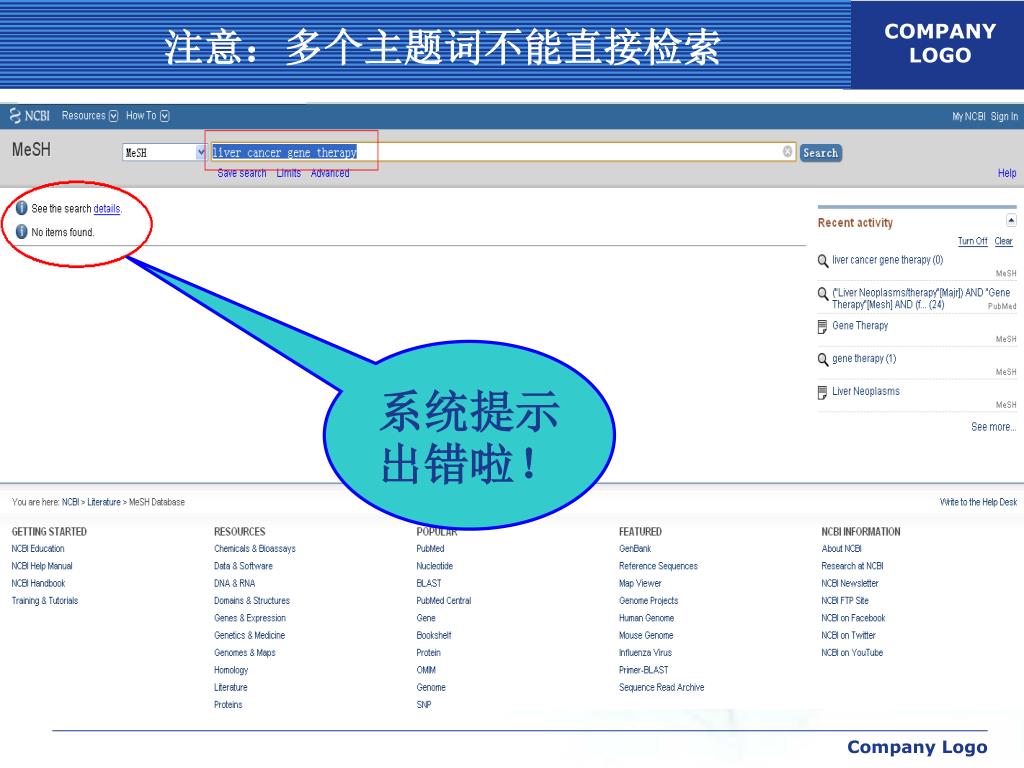Click Sign In link
Image resolution: width=1024 pixels, height=768 pixels.
point(1004,116)
